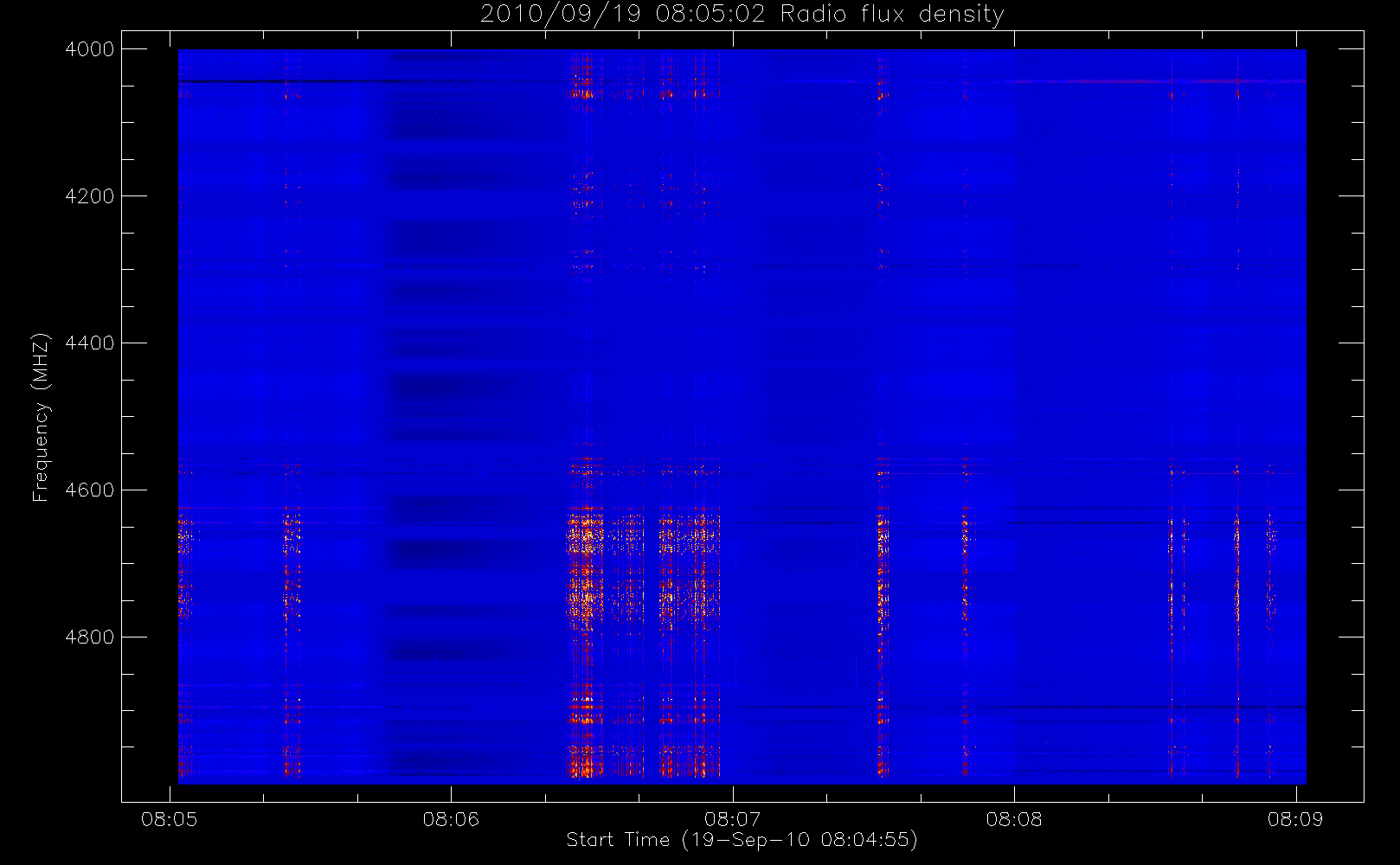Select the 4400 frequency tick label
This screenshot has width=1400, height=865.
[x=90, y=343]
